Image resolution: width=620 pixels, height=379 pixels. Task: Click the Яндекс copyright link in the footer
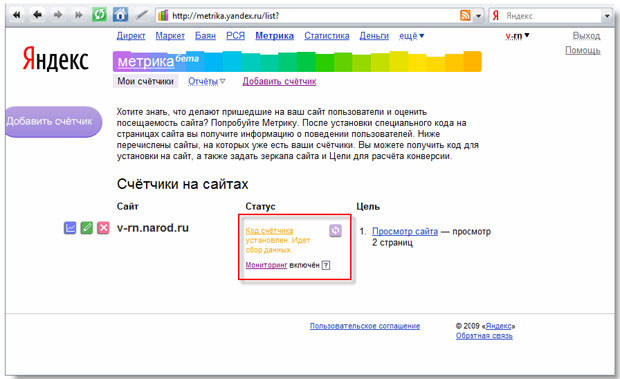(x=499, y=326)
